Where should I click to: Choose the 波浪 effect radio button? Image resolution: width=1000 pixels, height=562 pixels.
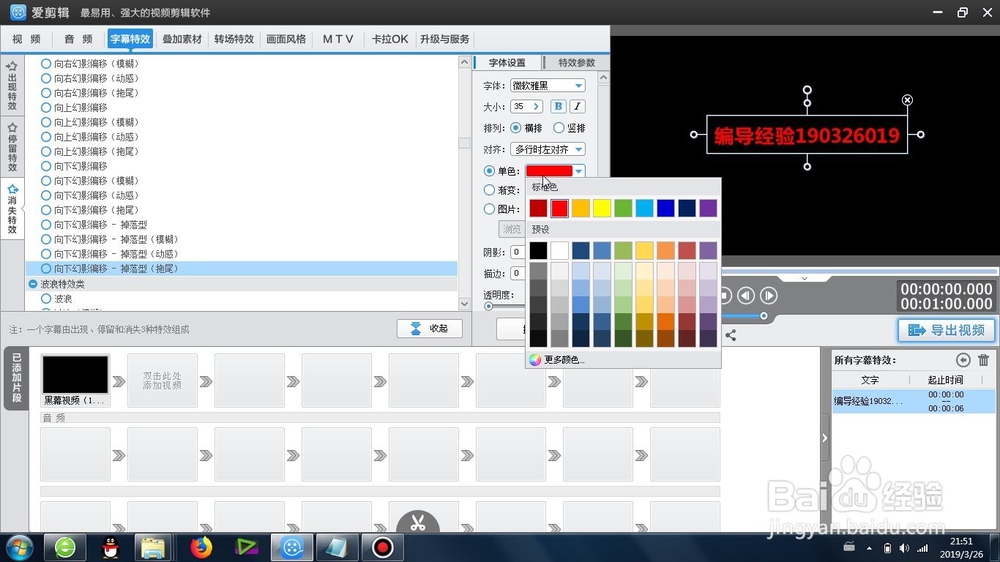46,299
